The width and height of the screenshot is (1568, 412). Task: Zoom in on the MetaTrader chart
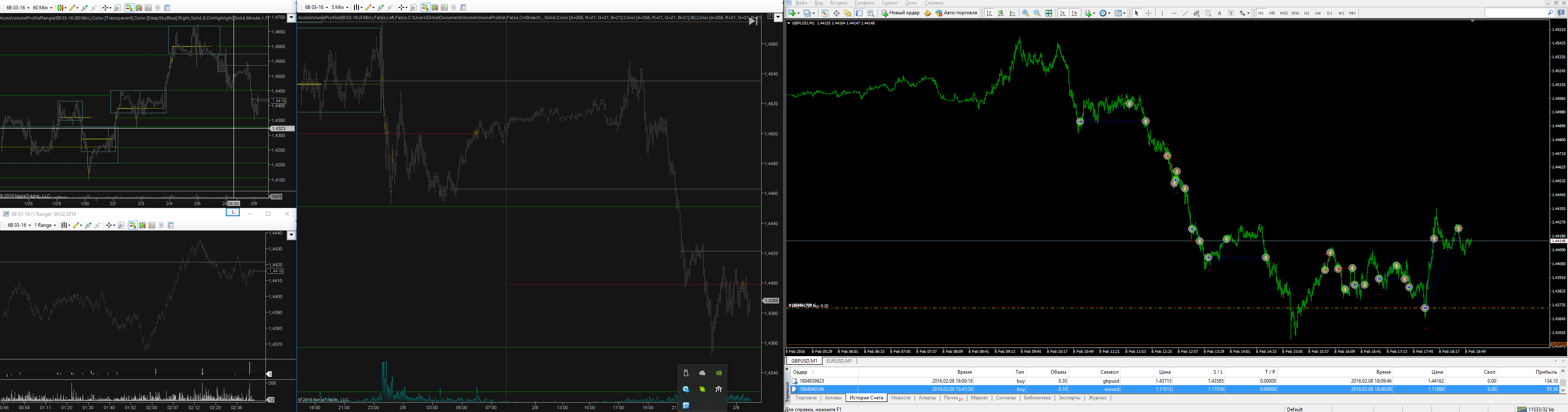tap(1026, 13)
